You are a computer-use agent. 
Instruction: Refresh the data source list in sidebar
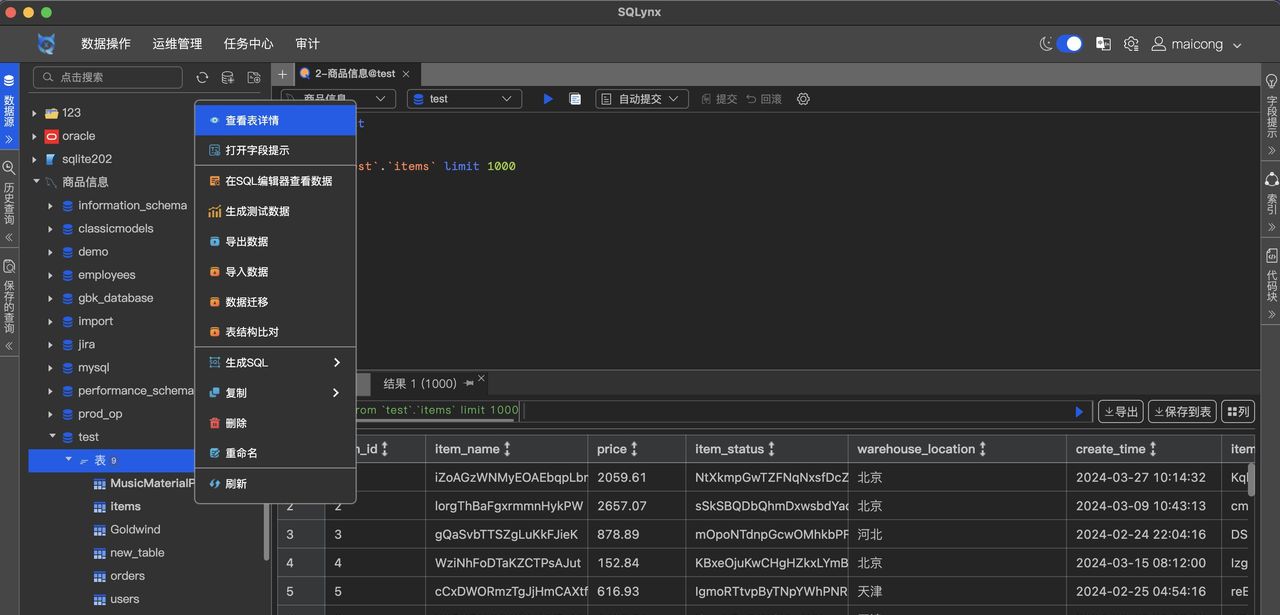click(x=203, y=77)
